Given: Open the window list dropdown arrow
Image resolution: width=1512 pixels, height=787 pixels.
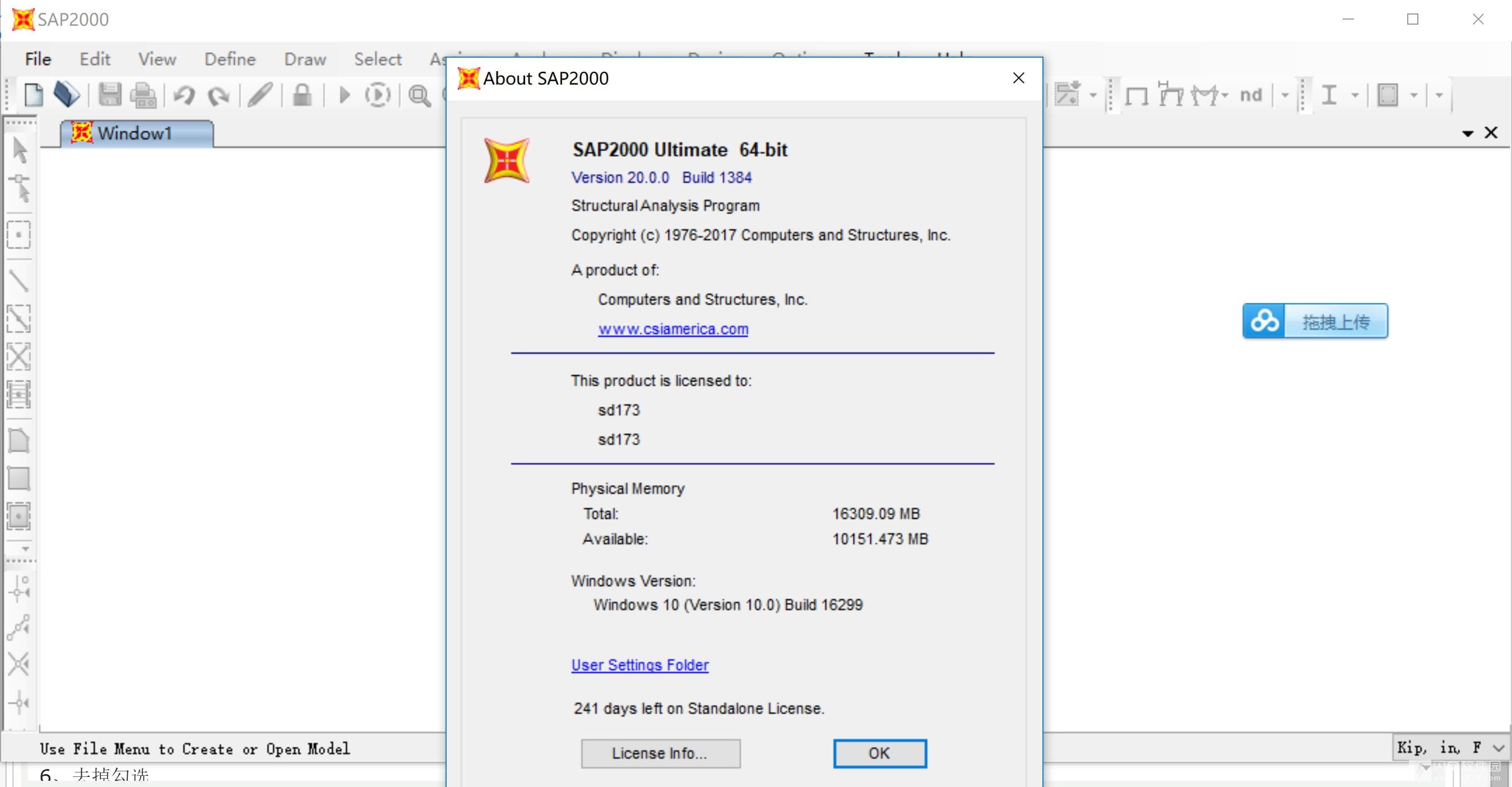Looking at the screenshot, I should [1468, 134].
